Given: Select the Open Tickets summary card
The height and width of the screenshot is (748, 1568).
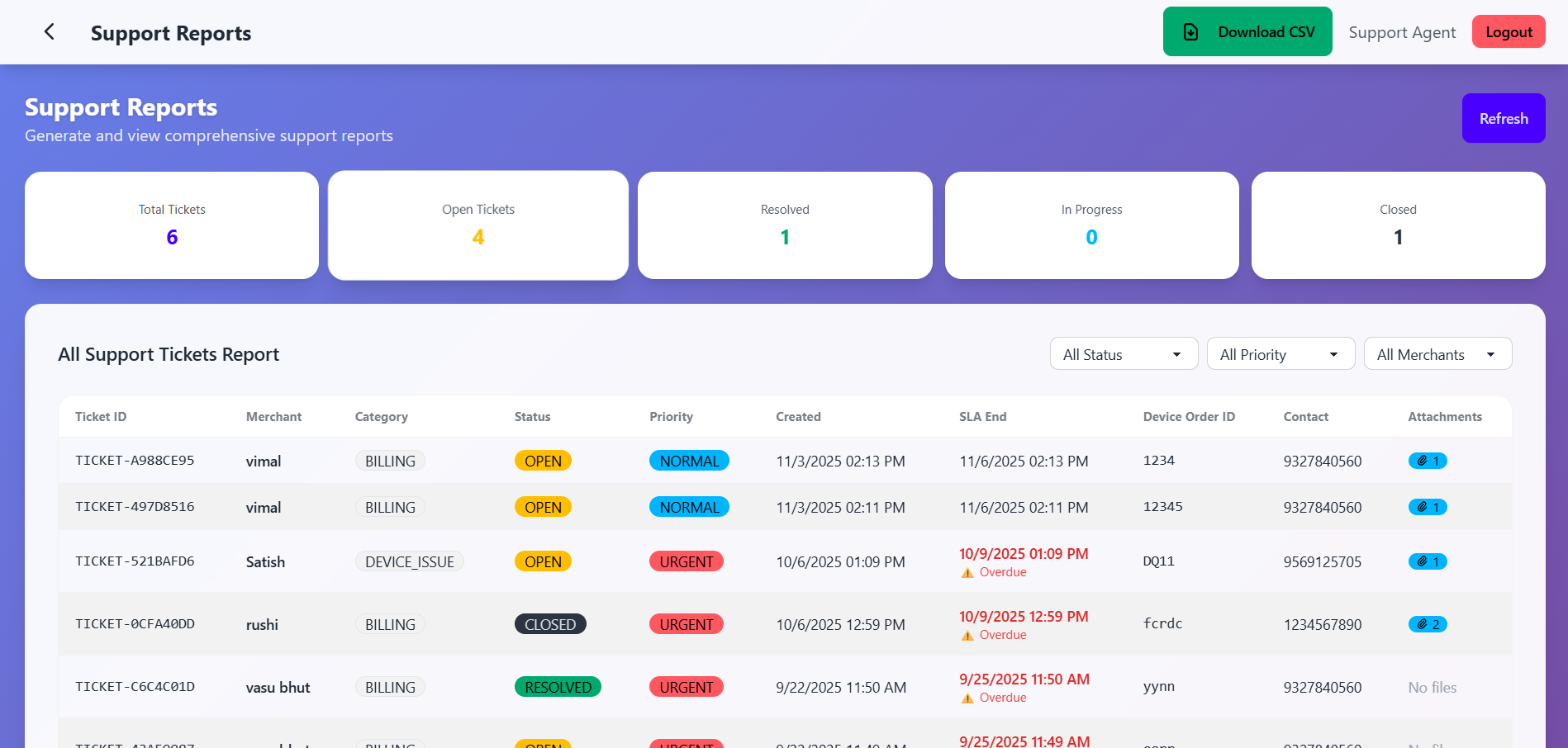Looking at the screenshot, I should coord(478,225).
